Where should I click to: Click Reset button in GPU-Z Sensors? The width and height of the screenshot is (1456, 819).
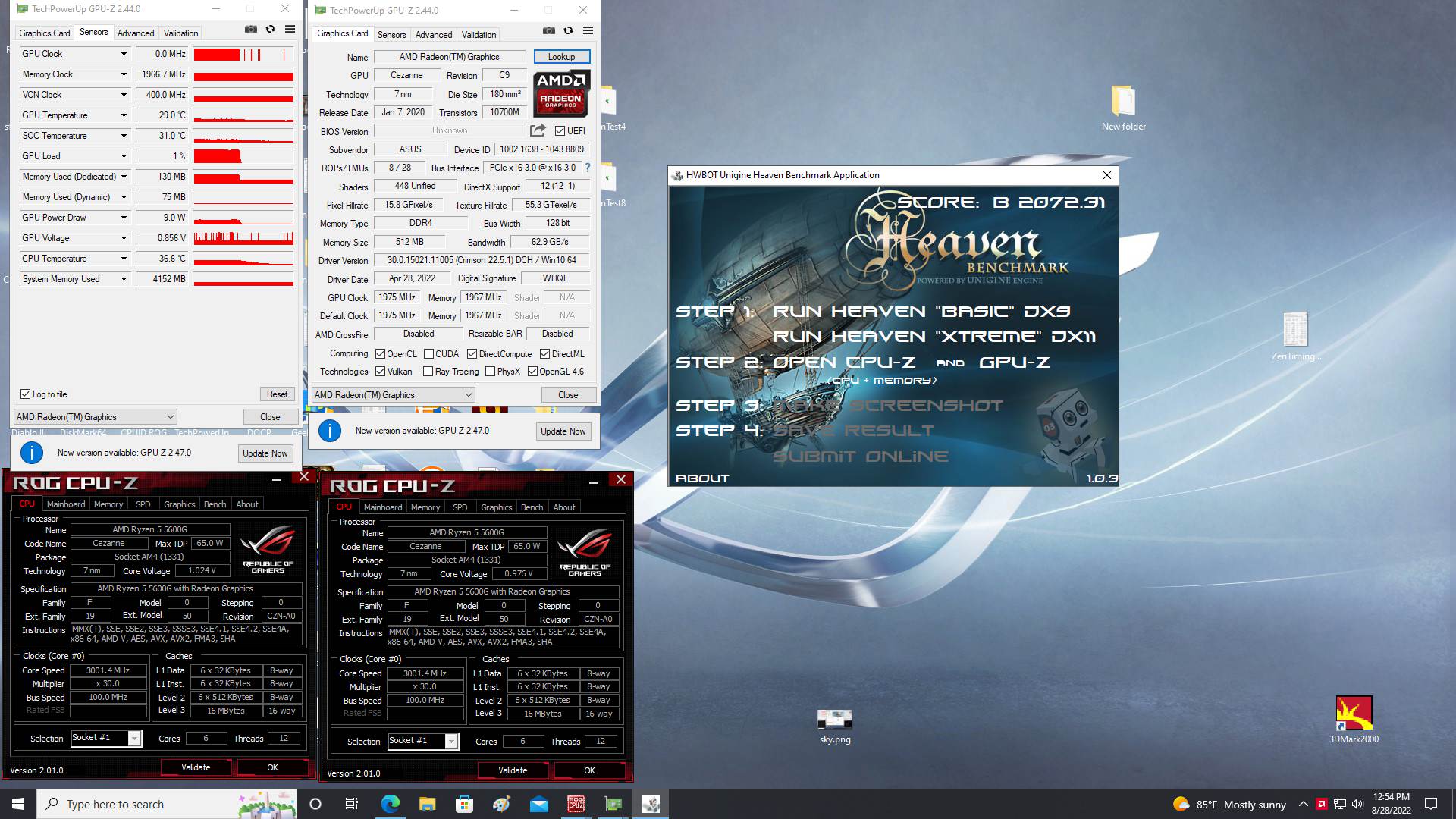click(277, 394)
